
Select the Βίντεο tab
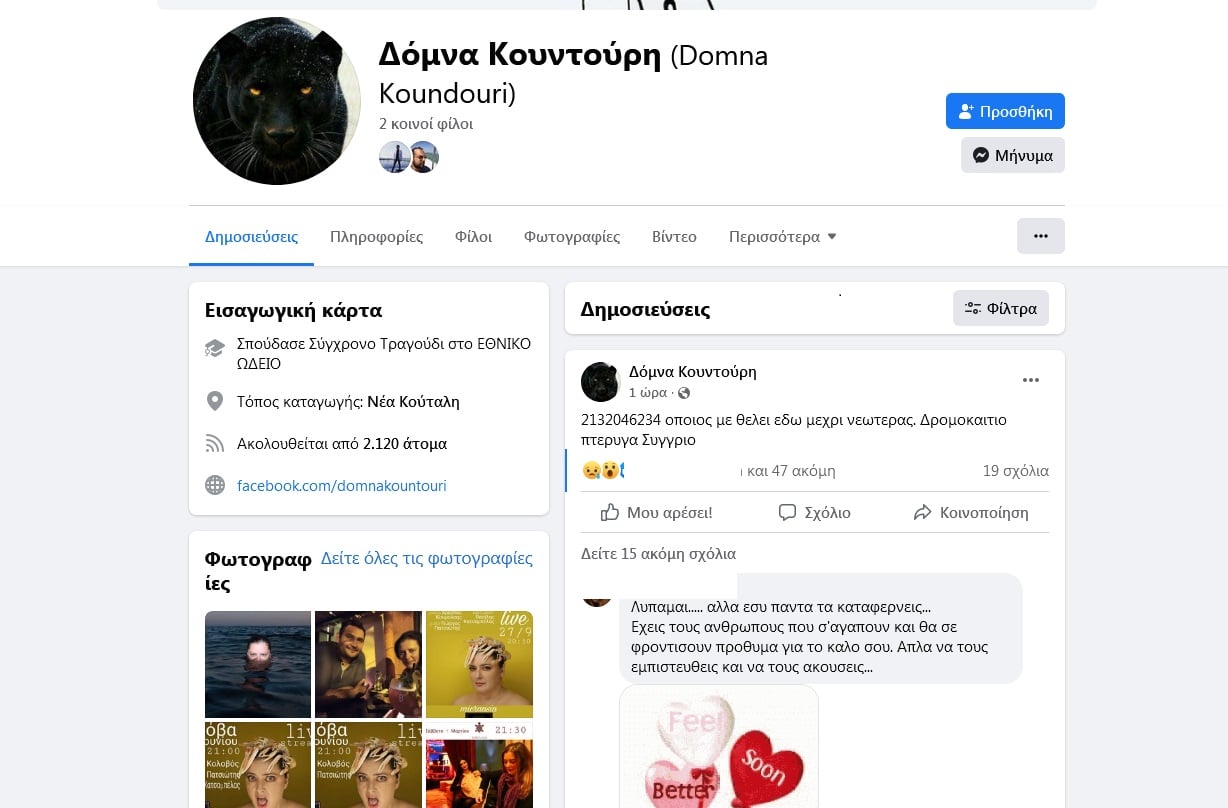coord(674,237)
